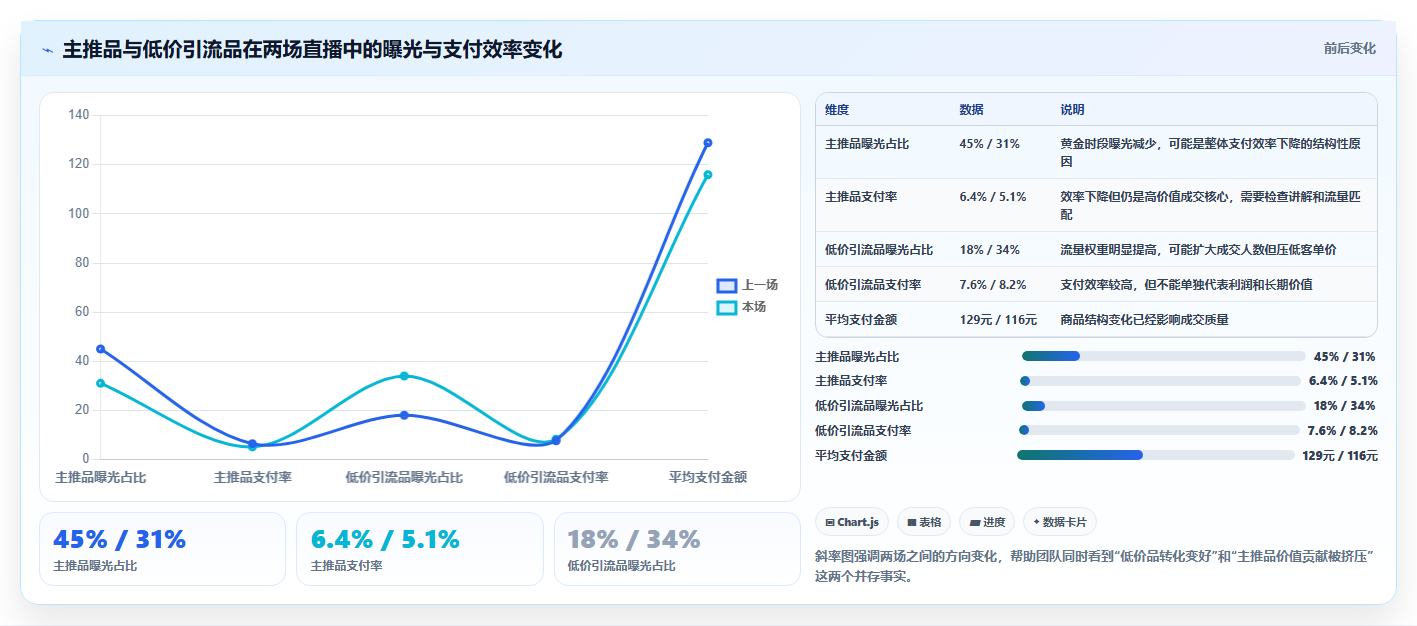Click the 本场 point at 平均支付金额
Image resolution: width=1417 pixels, height=626 pixels.
tap(708, 175)
